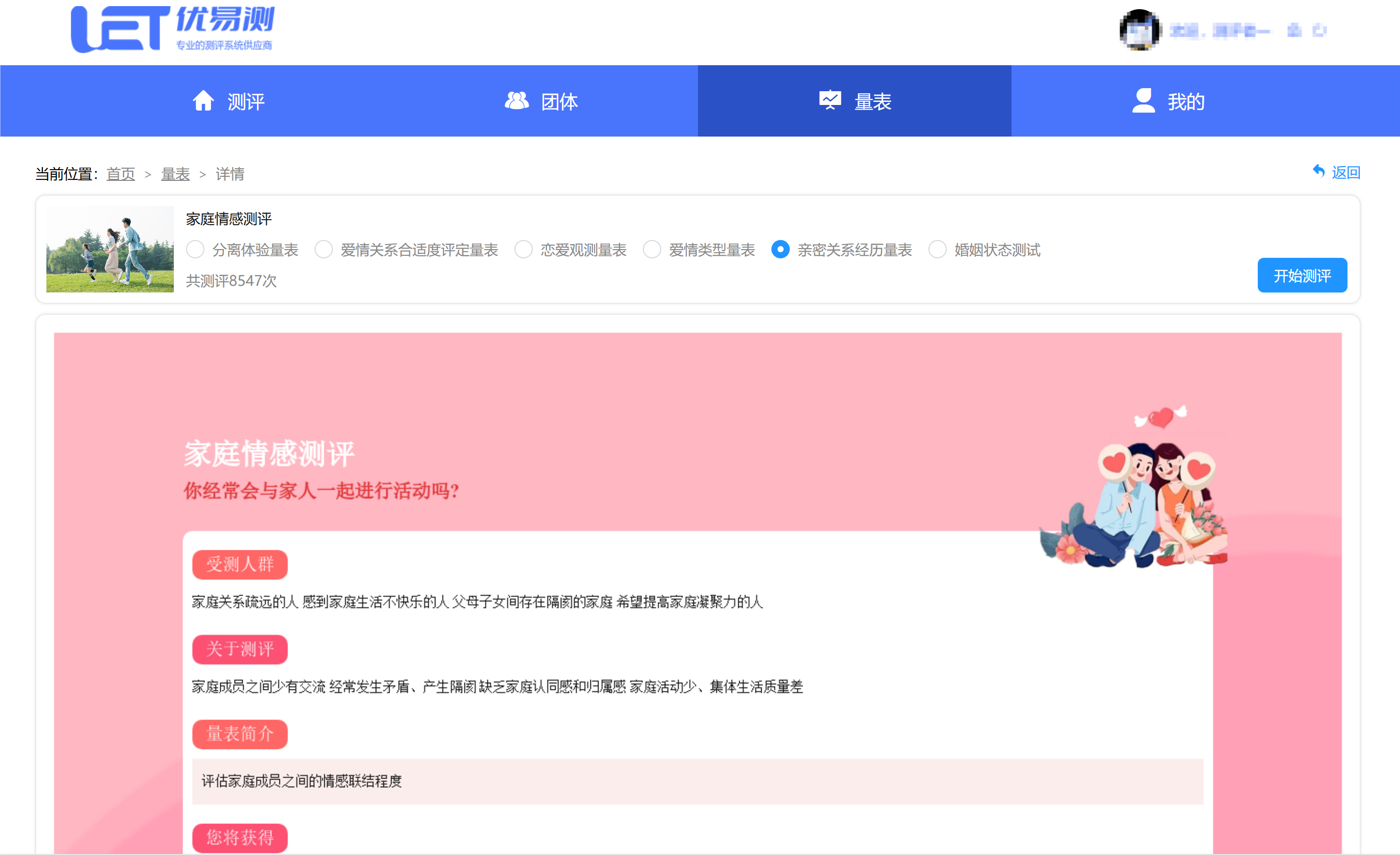The height and width of the screenshot is (855, 1400).
Task: Choose the 恋爱观测量表 radio button
Action: pos(523,249)
